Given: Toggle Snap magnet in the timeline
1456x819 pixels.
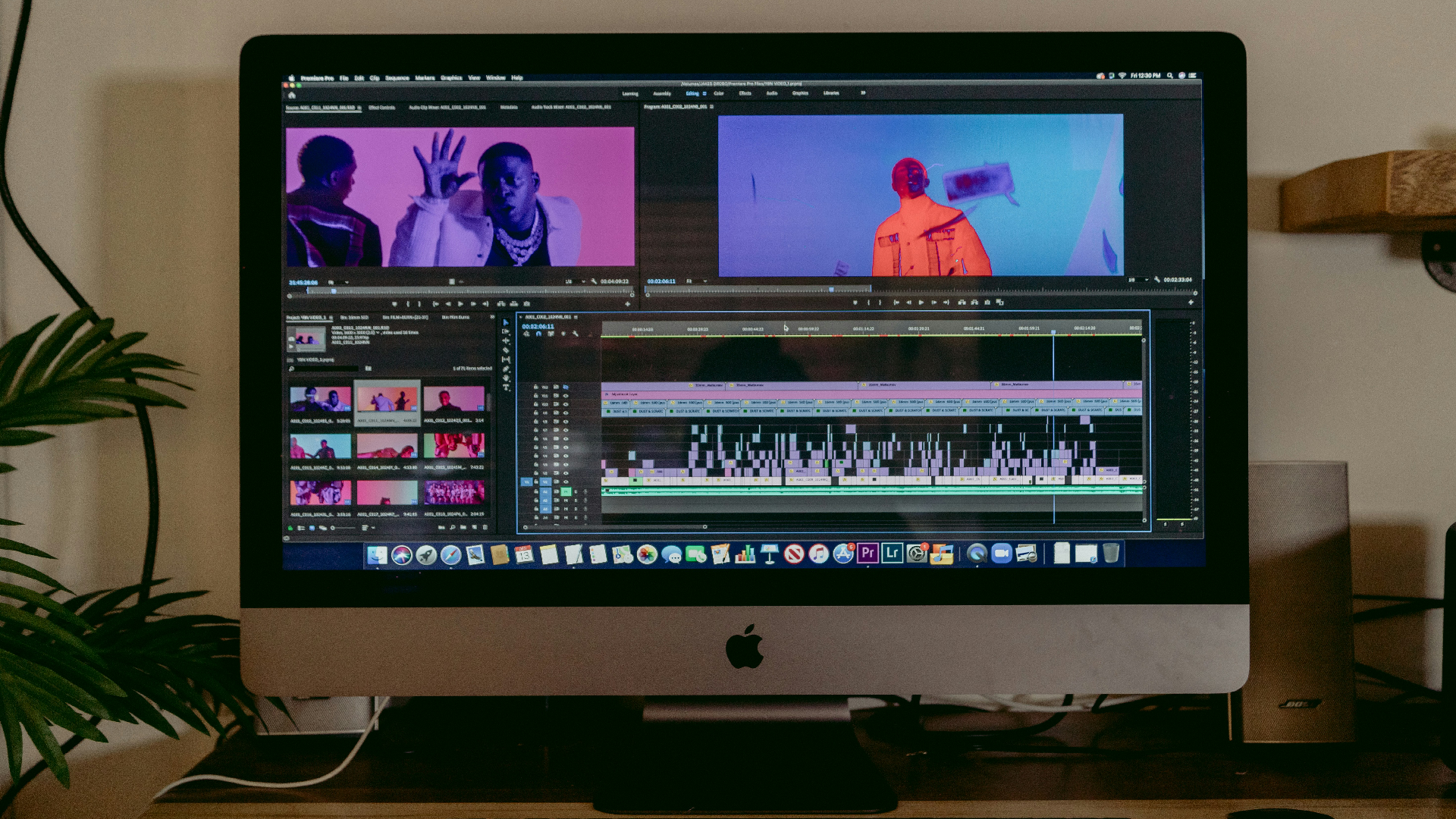Looking at the screenshot, I should (x=538, y=334).
